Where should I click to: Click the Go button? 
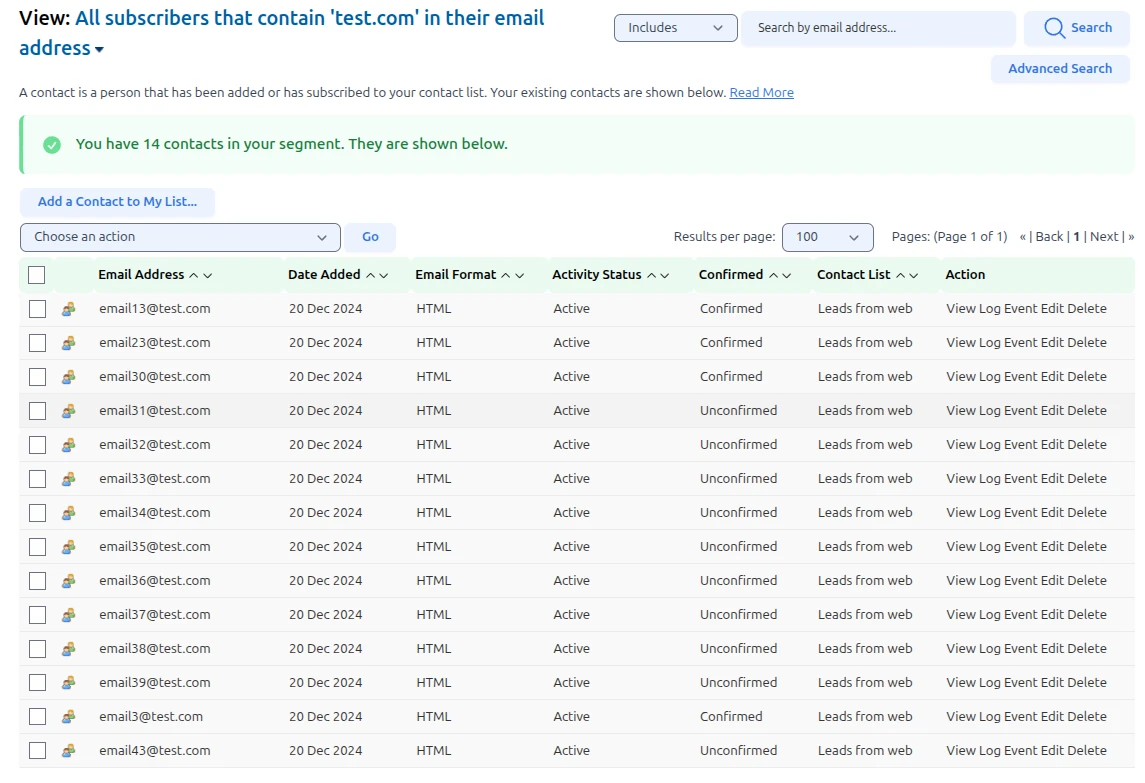pyautogui.click(x=370, y=237)
